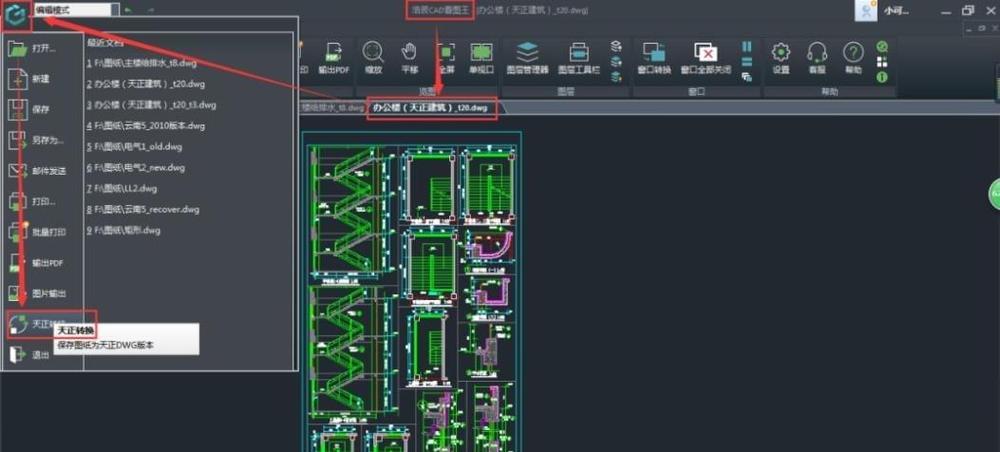Open the application logo menu button
The height and width of the screenshot is (452, 1000).
click(17, 15)
